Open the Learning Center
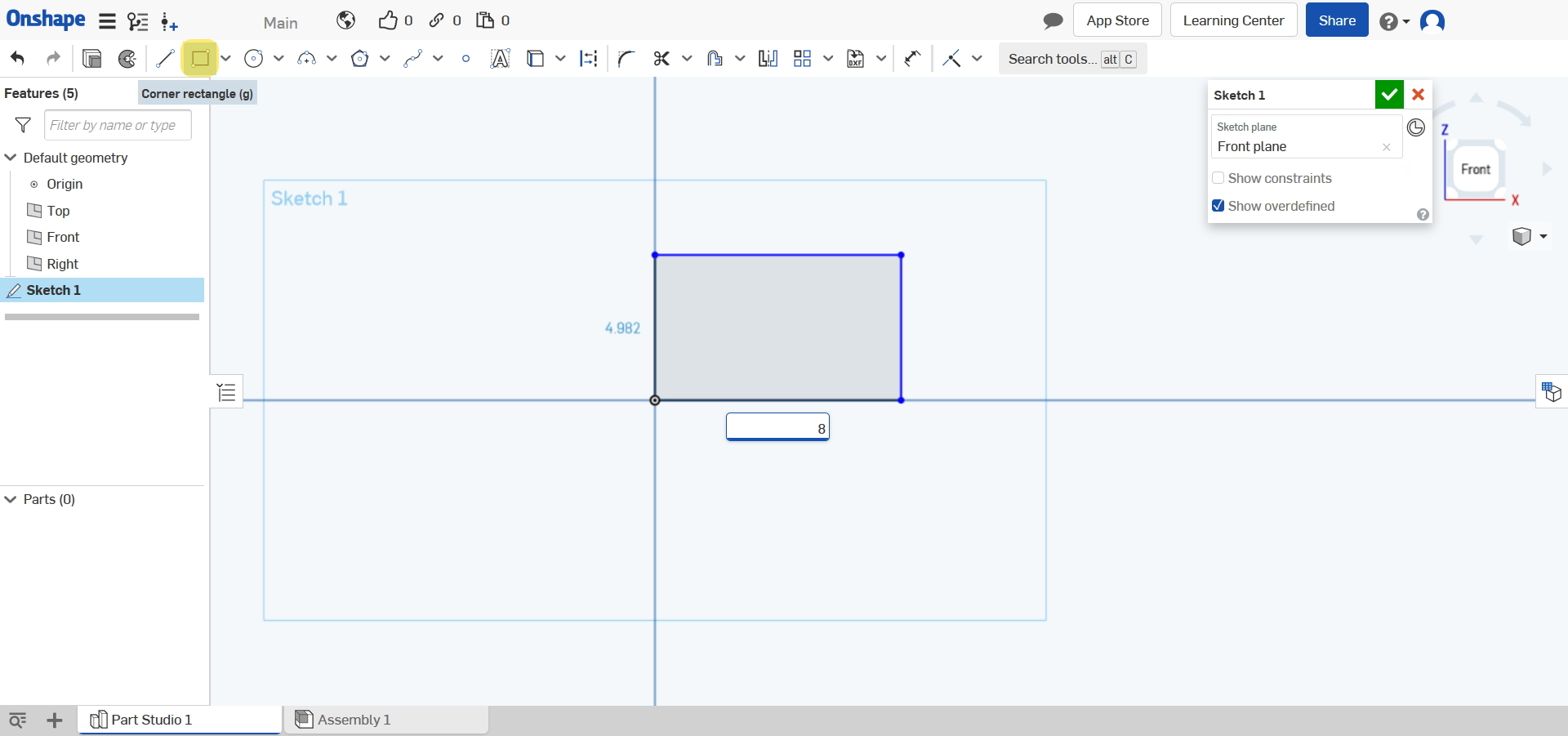The image size is (1568, 736). tap(1233, 20)
